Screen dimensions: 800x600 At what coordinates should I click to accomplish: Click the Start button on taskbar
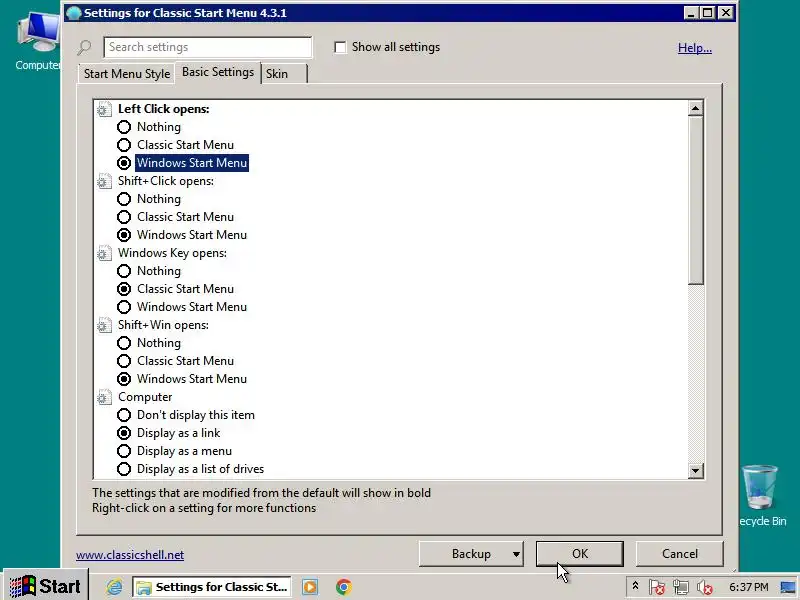(45, 587)
